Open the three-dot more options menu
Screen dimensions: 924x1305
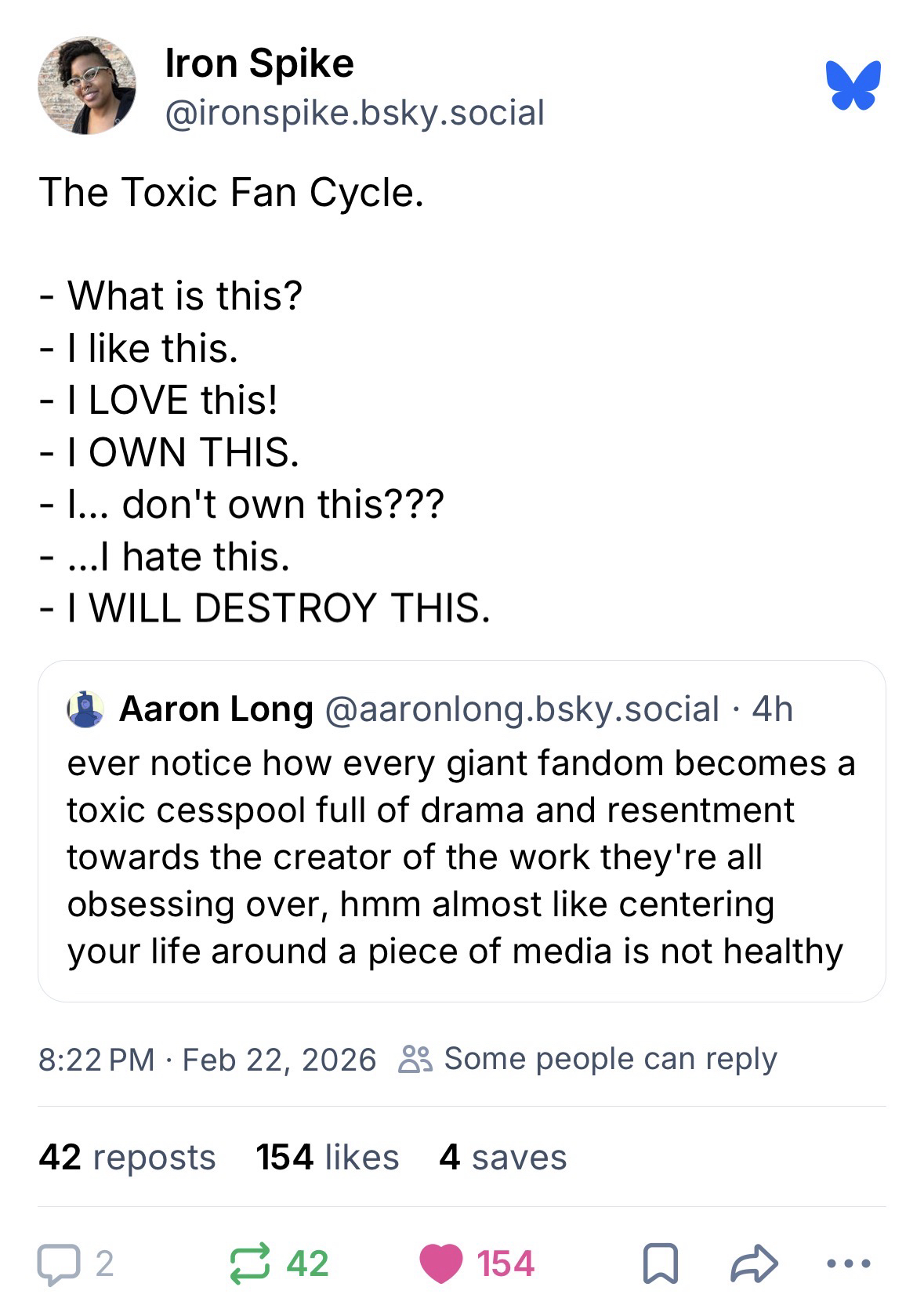click(849, 1263)
